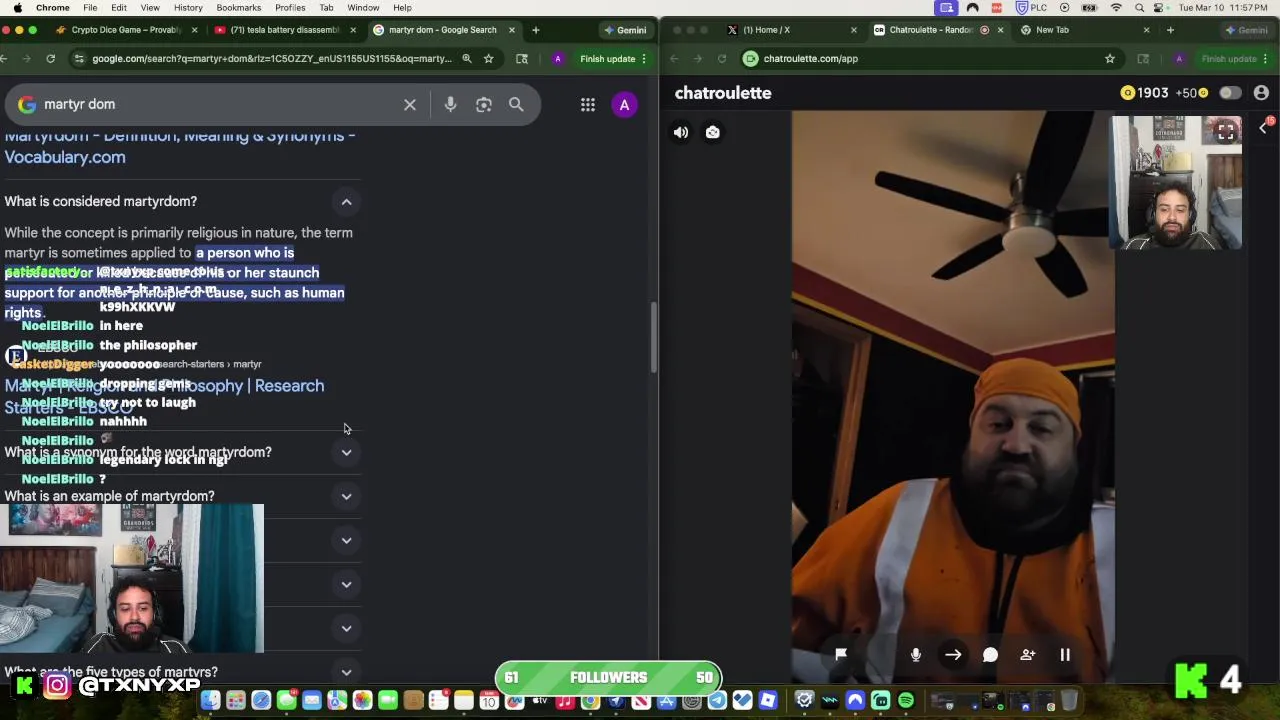Select the martyr dom Google Search tab

click(x=441, y=30)
